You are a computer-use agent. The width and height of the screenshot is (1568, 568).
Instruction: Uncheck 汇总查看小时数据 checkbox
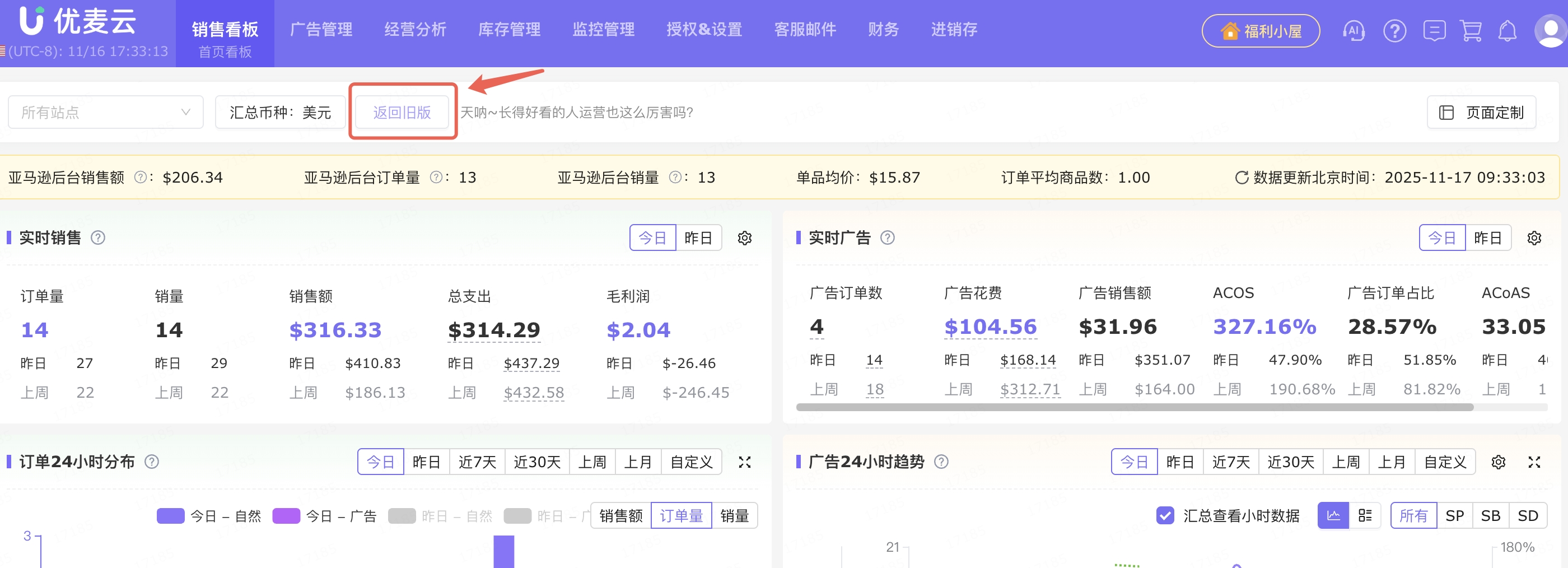(1165, 516)
